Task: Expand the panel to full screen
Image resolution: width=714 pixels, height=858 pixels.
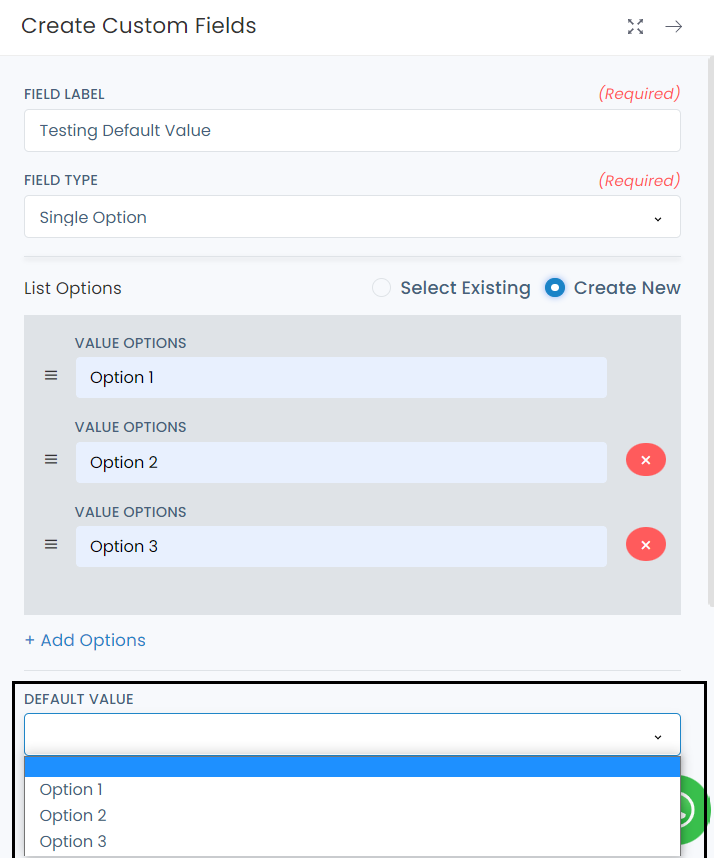Action: pyautogui.click(x=635, y=27)
